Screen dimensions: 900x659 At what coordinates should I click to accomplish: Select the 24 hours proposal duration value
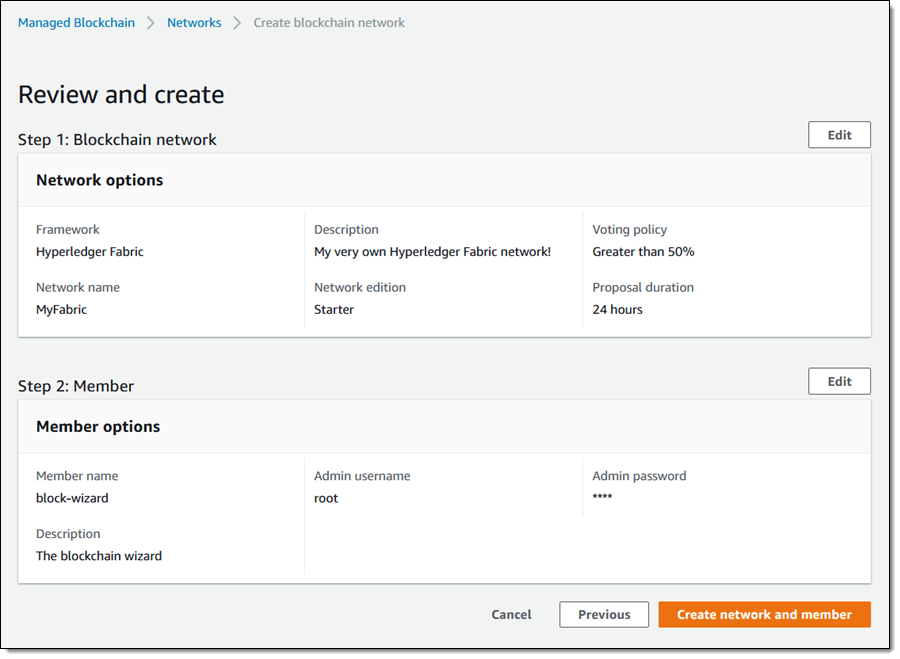coord(617,310)
